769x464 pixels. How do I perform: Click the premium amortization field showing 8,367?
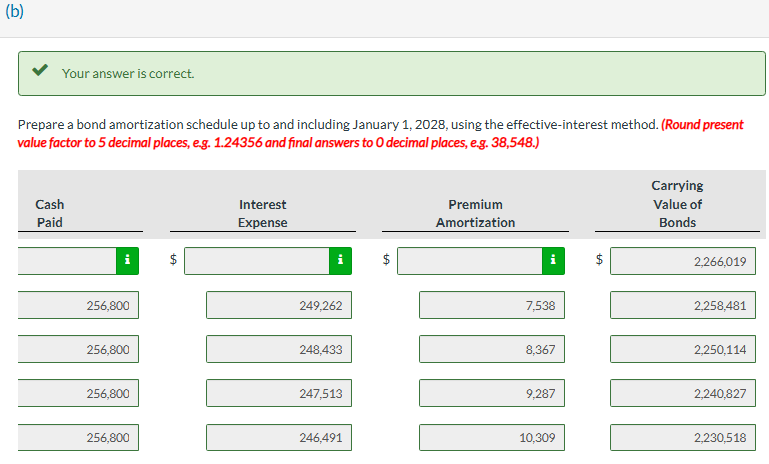pos(492,349)
